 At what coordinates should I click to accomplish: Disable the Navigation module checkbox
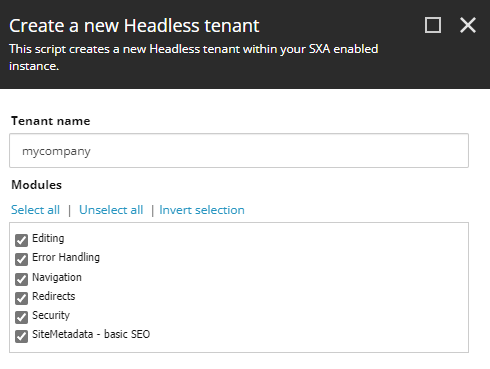click(x=21, y=279)
